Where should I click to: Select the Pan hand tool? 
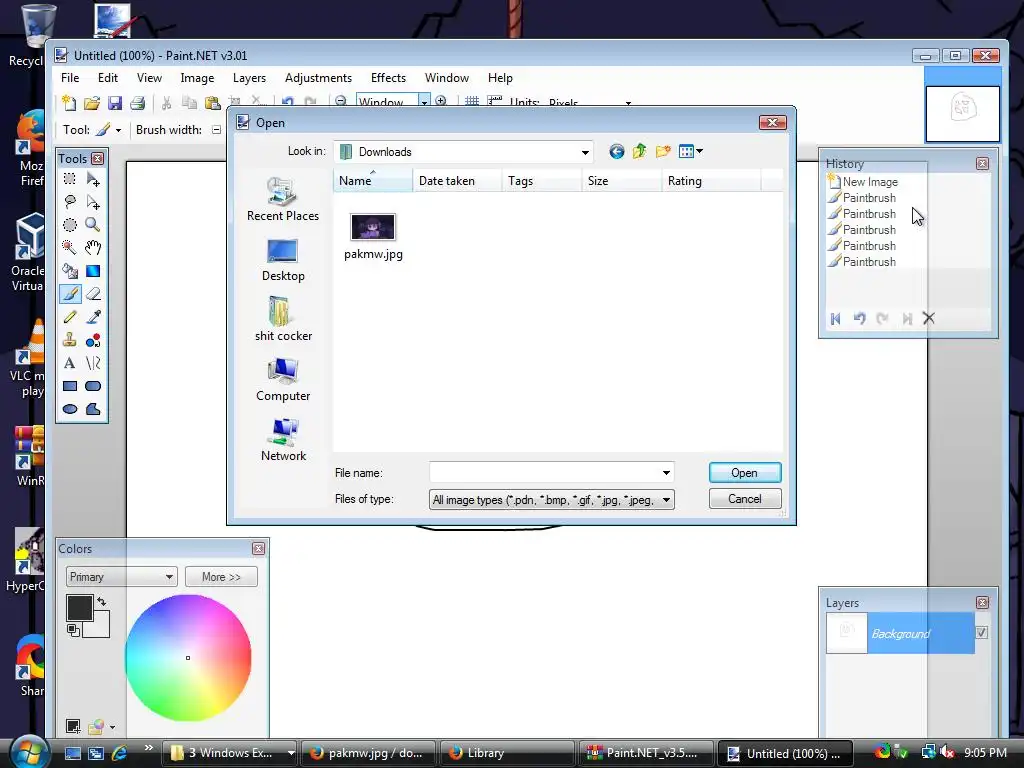93,248
